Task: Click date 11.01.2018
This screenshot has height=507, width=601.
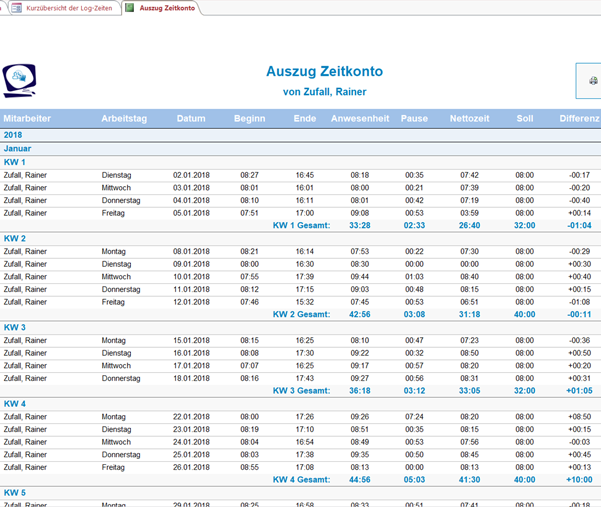Action: pos(191,289)
